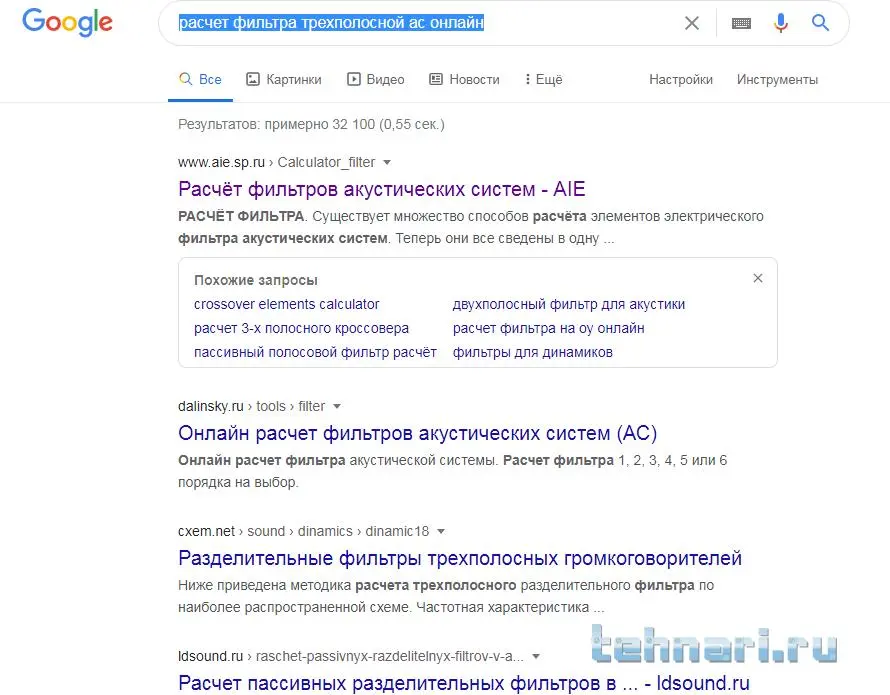This screenshot has height=695, width=890.
Task: Open result Онлайн расчет фильтров акустических систем (АС)
Action: (x=417, y=433)
